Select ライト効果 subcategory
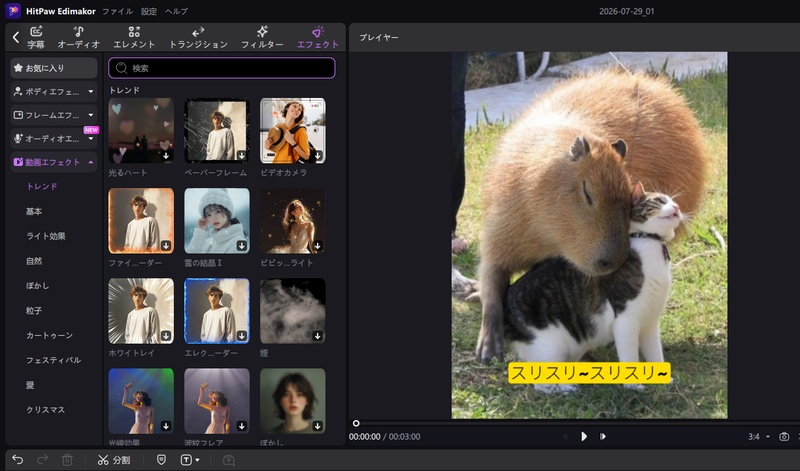This screenshot has width=800, height=471. 46,236
